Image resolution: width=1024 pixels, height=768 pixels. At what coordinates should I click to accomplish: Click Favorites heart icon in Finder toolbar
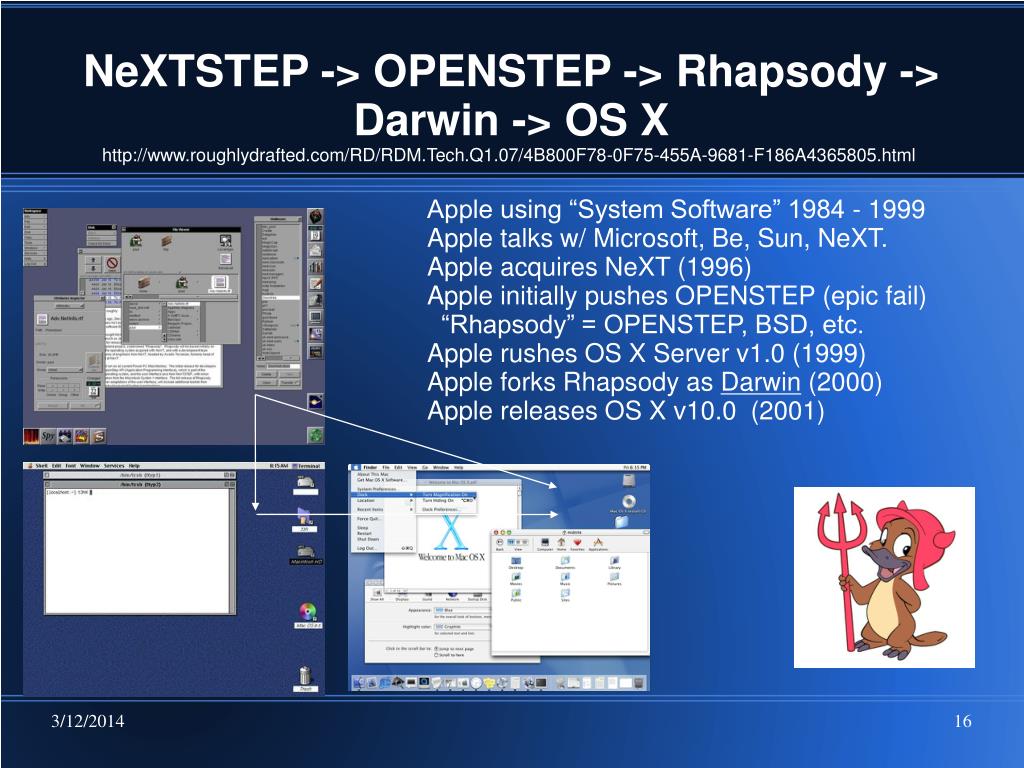pyautogui.click(x=577, y=544)
